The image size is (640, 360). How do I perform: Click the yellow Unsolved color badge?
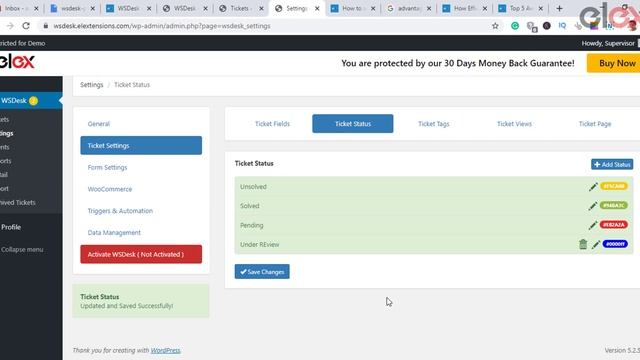coord(614,186)
